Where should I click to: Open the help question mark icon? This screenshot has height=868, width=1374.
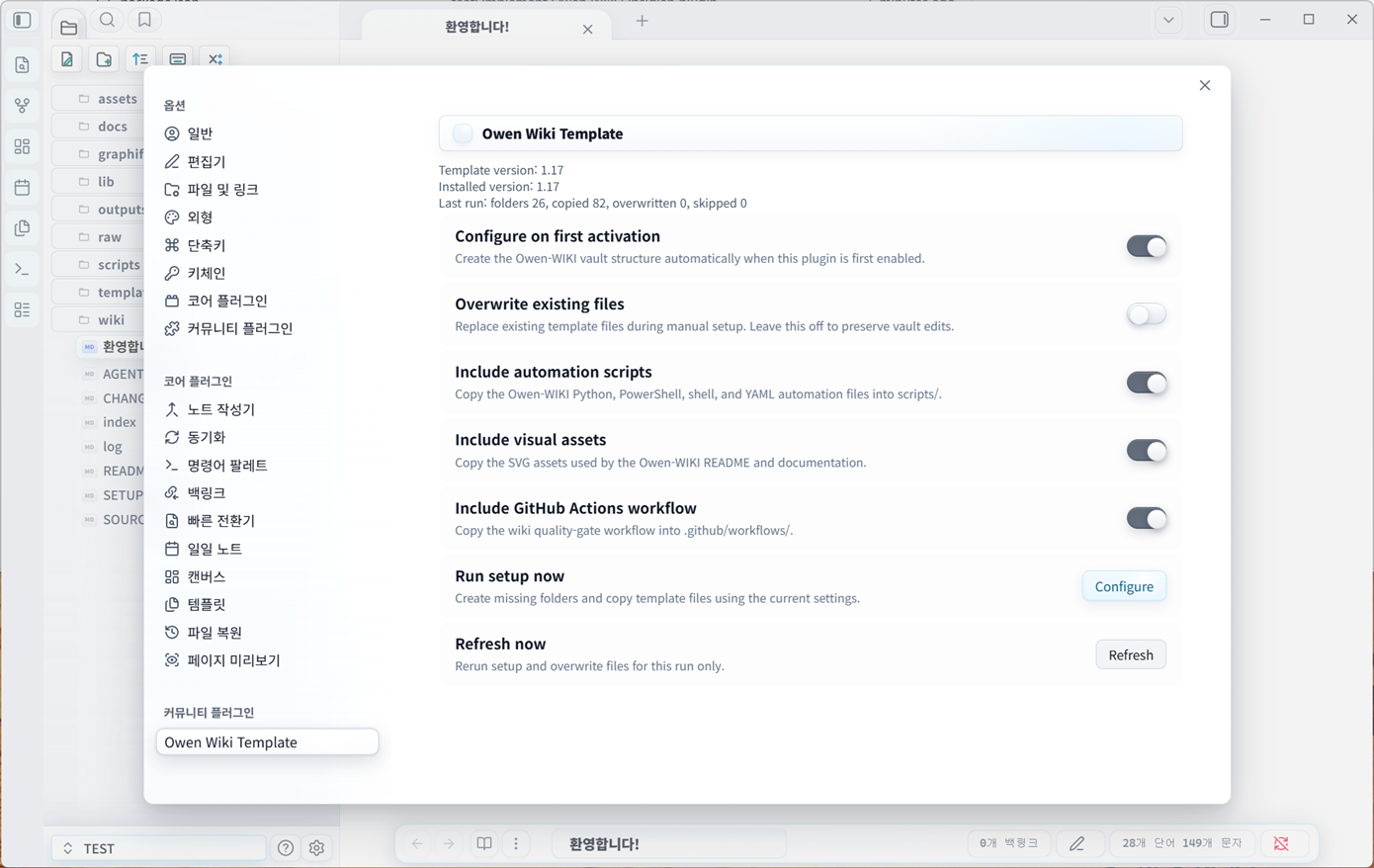(286, 848)
